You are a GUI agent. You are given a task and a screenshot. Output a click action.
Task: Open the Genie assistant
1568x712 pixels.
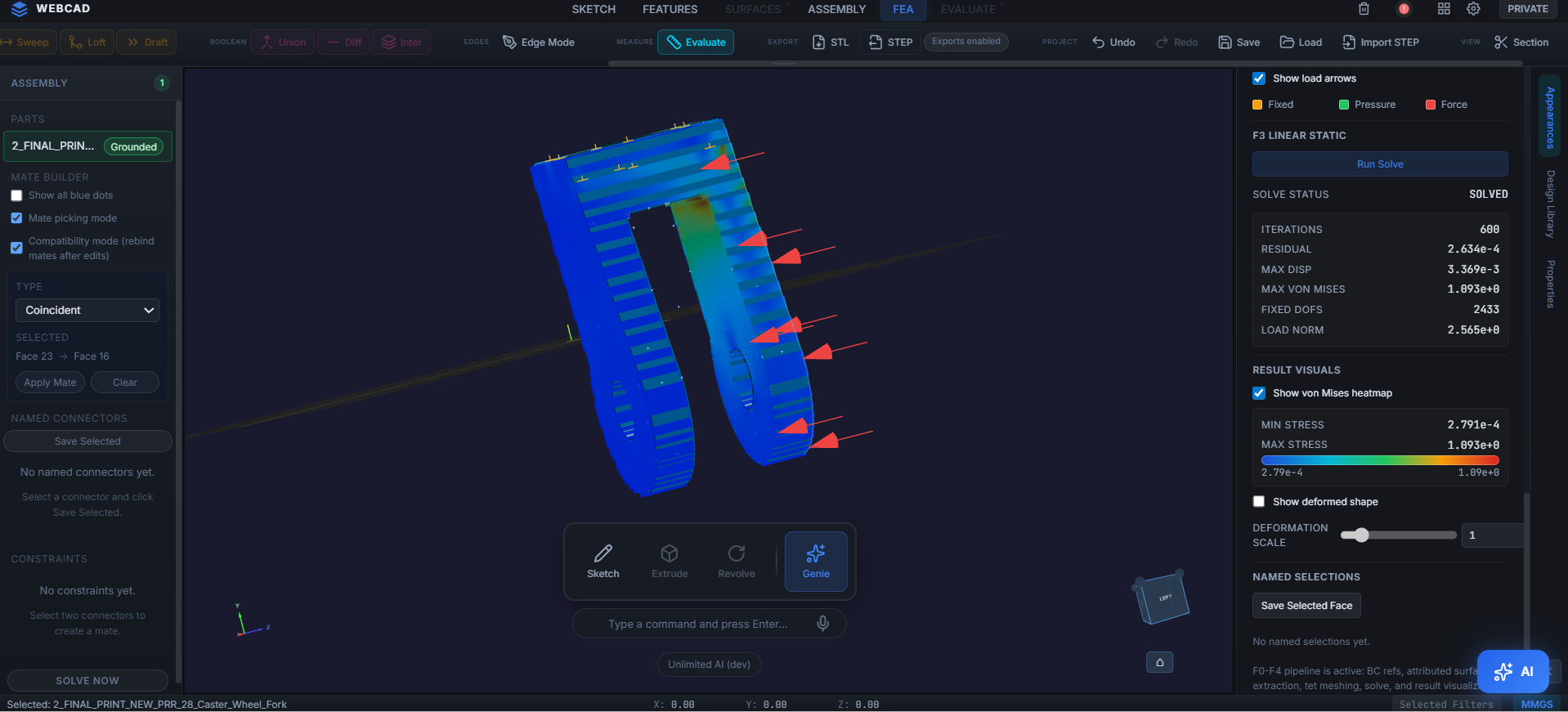(x=816, y=562)
